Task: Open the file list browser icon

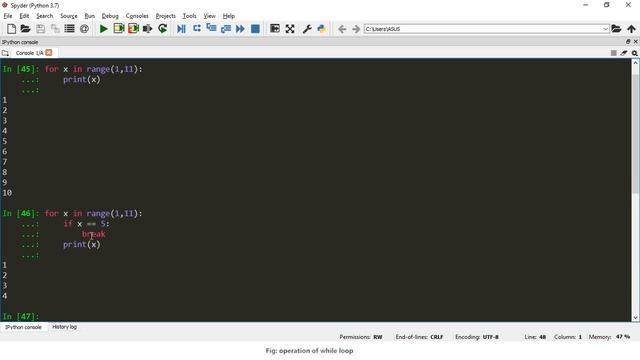Action: point(69,29)
